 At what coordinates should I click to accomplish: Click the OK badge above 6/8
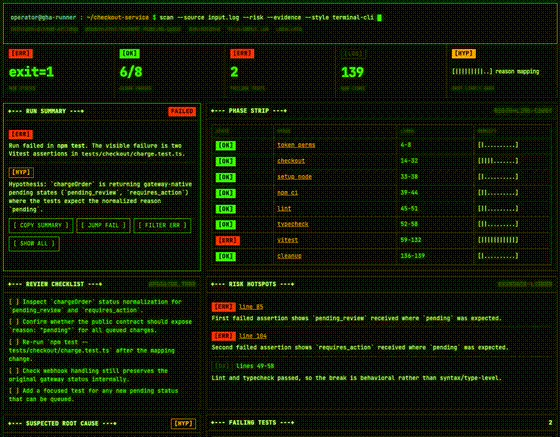[x=129, y=54]
